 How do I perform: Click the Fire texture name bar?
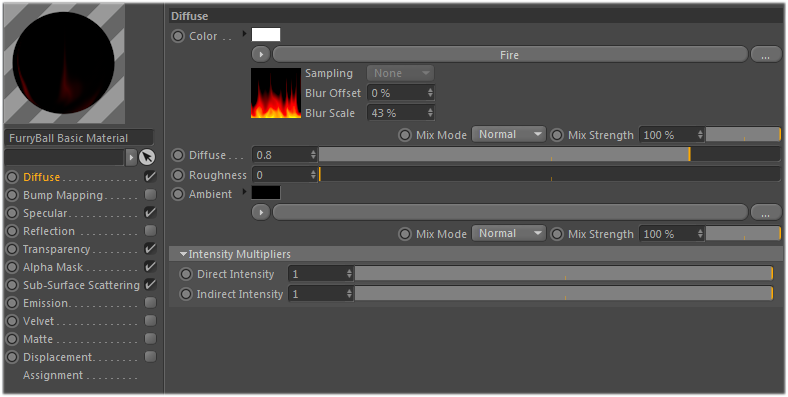[510, 54]
